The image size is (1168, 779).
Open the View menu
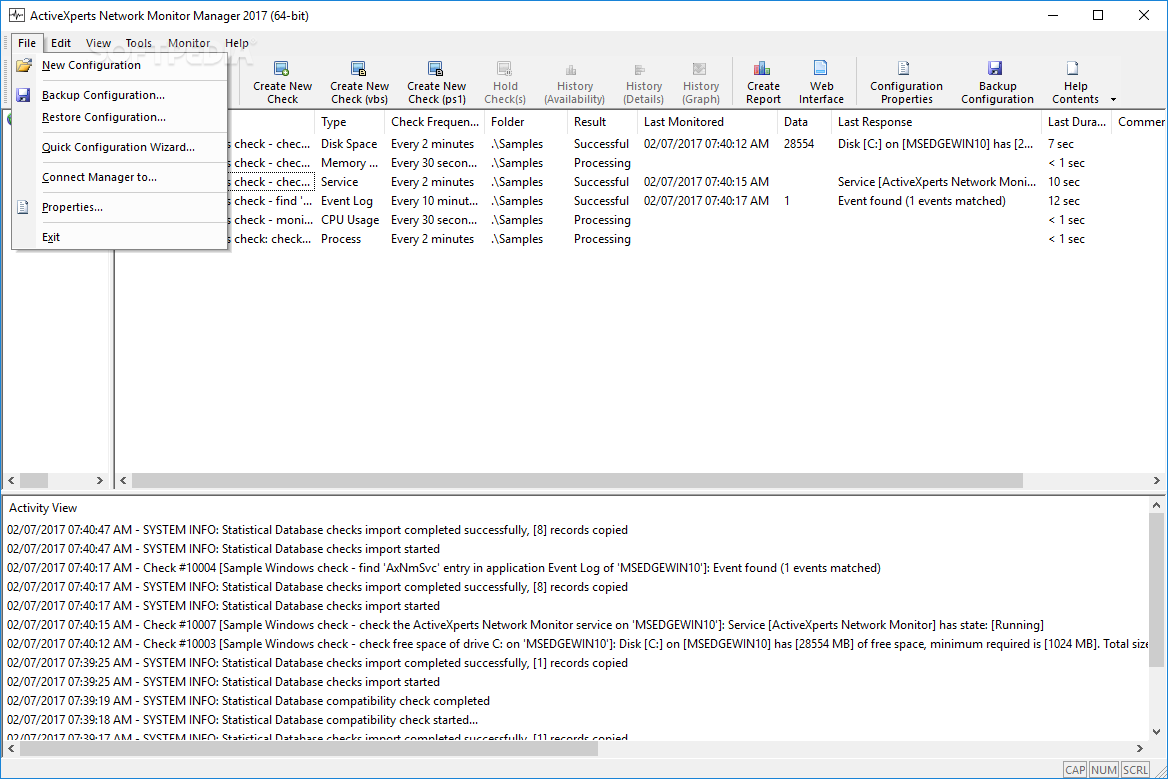[x=98, y=43]
